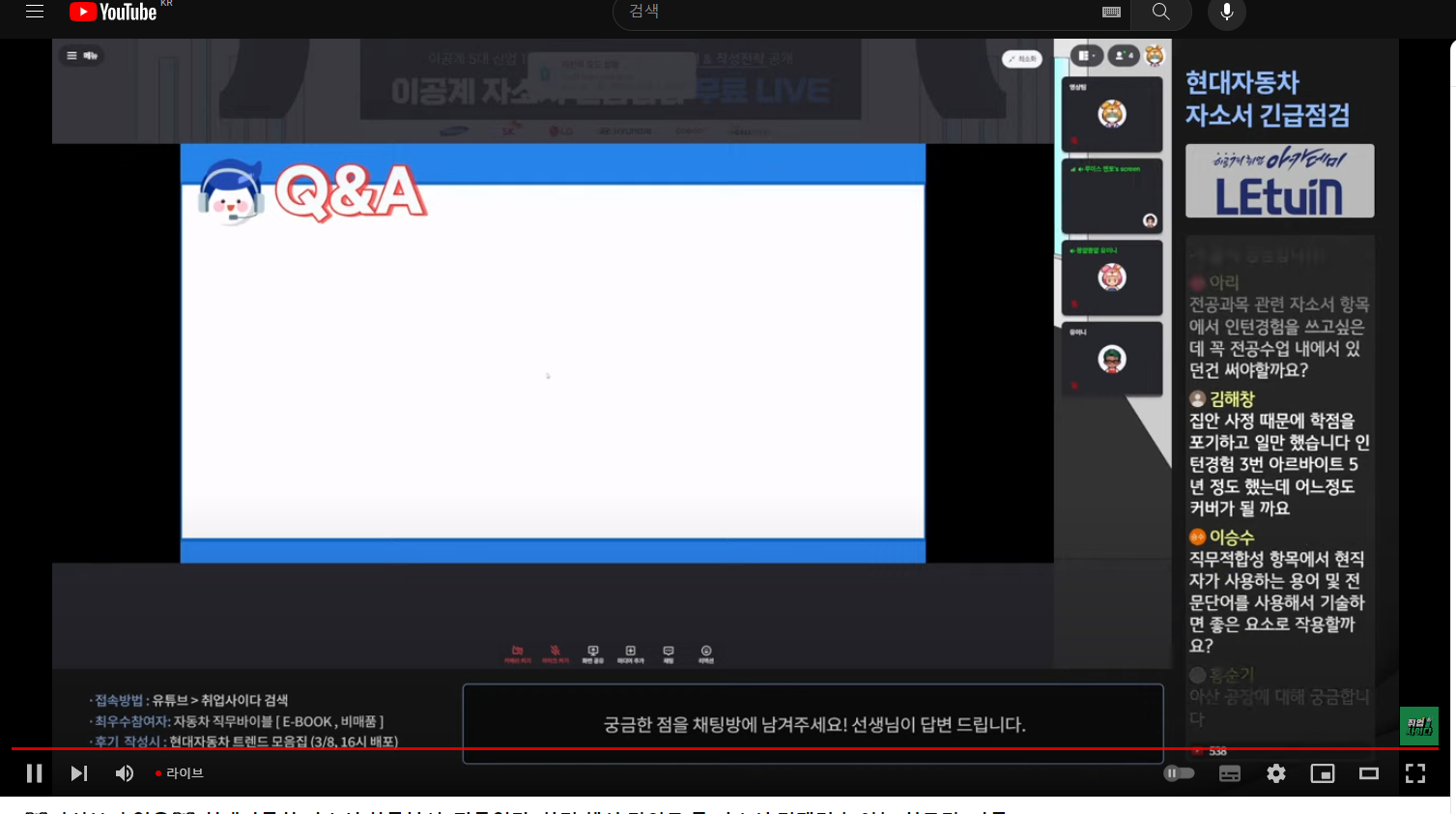Select the 영상팀 participant tile
This screenshot has height=814, width=1456.
pyautogui.click(x=1112, y=114)
